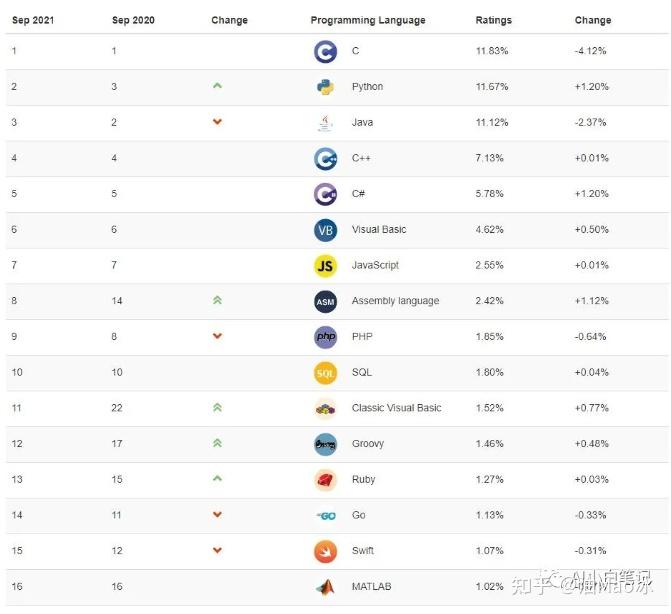671x614 pixels.
Task: Click the double up arrow for Assembly language
Action: coord(217,300)
